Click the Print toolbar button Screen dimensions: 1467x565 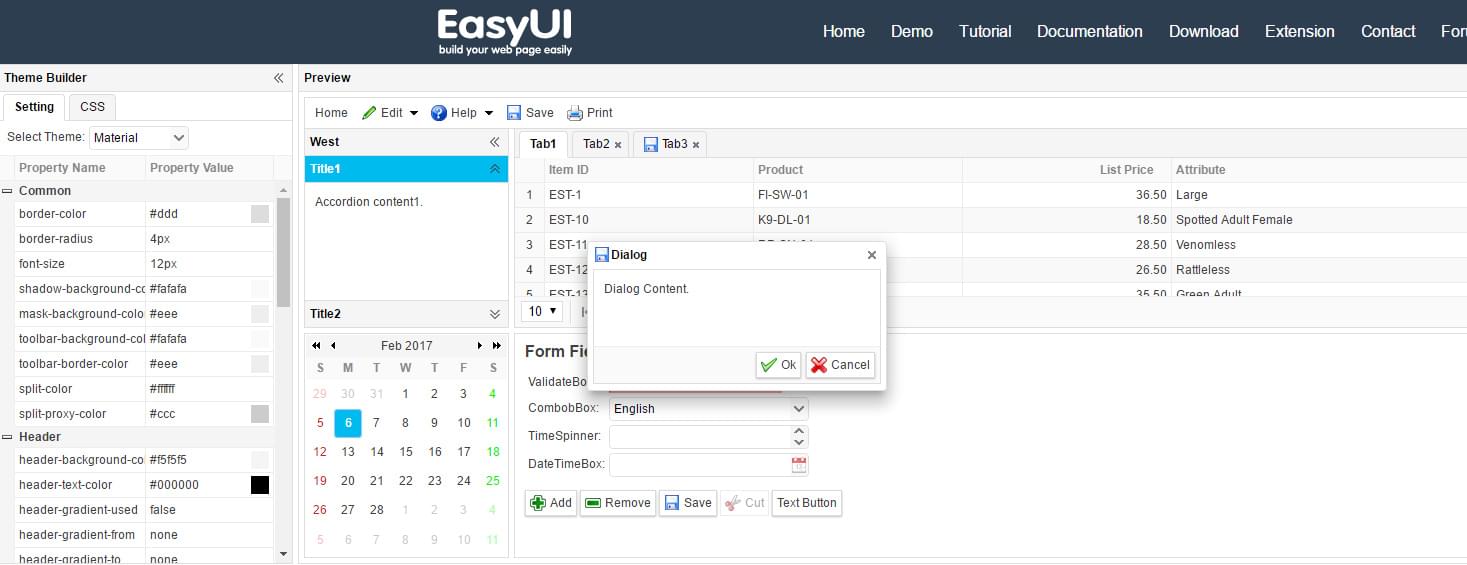590,113
